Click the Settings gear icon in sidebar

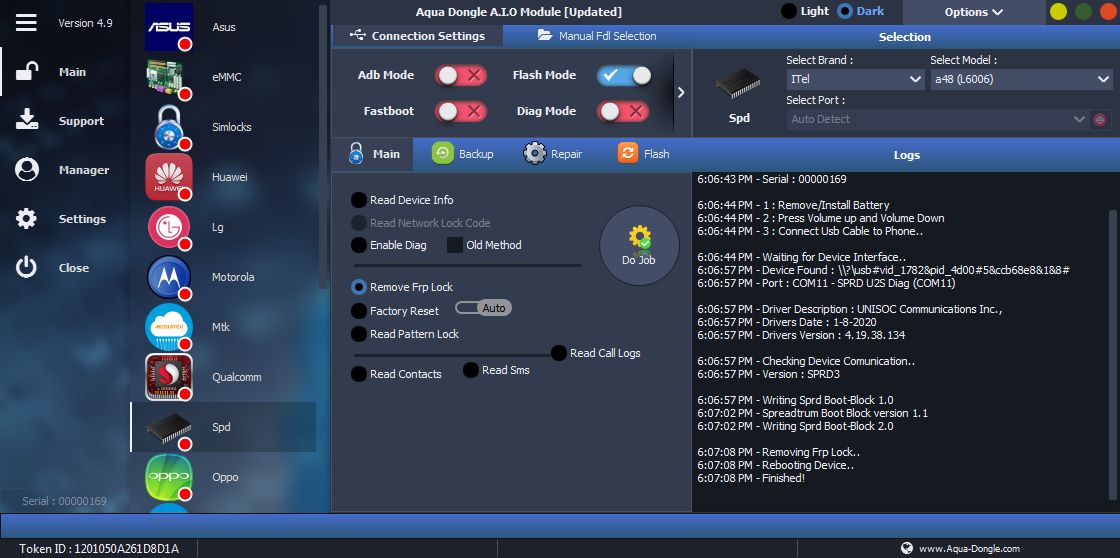click(26, 219)
